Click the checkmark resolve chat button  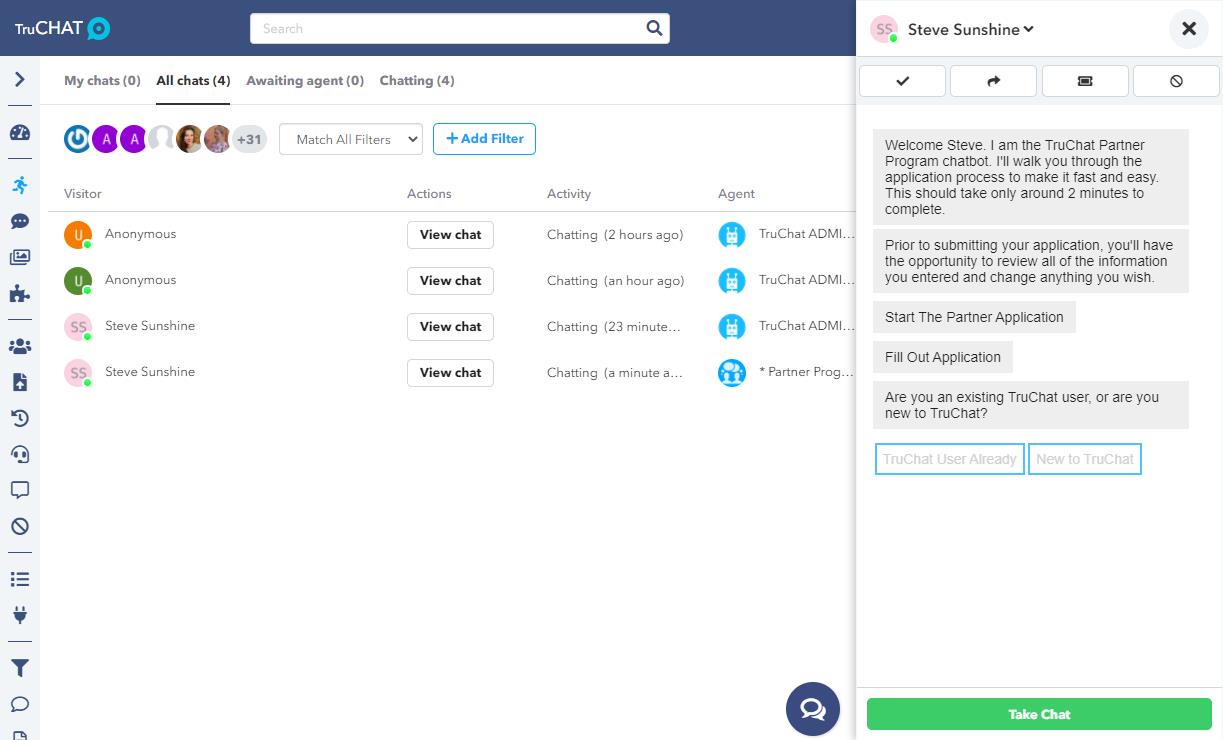(x=902, y=81)
